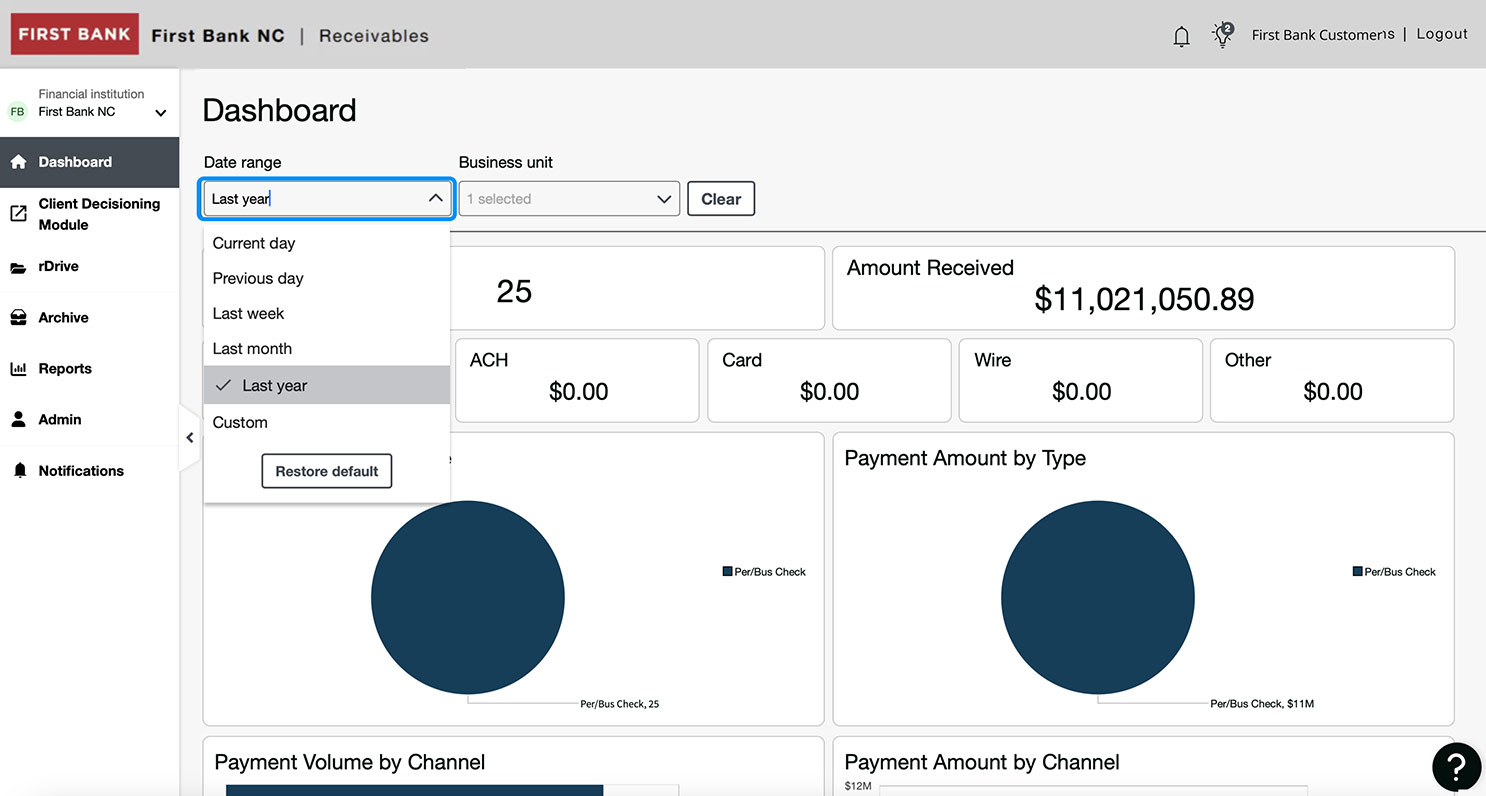Click the lightbulb tips icon
This screenshot has height=796, width=1486.
pyautogui.click(x=1222, y=34)
